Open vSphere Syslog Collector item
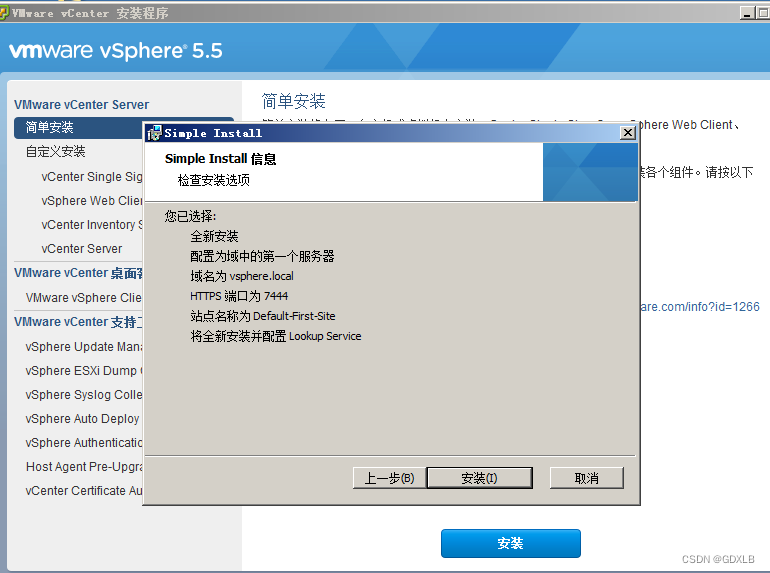Viewport: 770px width, 573px height. 83,395
